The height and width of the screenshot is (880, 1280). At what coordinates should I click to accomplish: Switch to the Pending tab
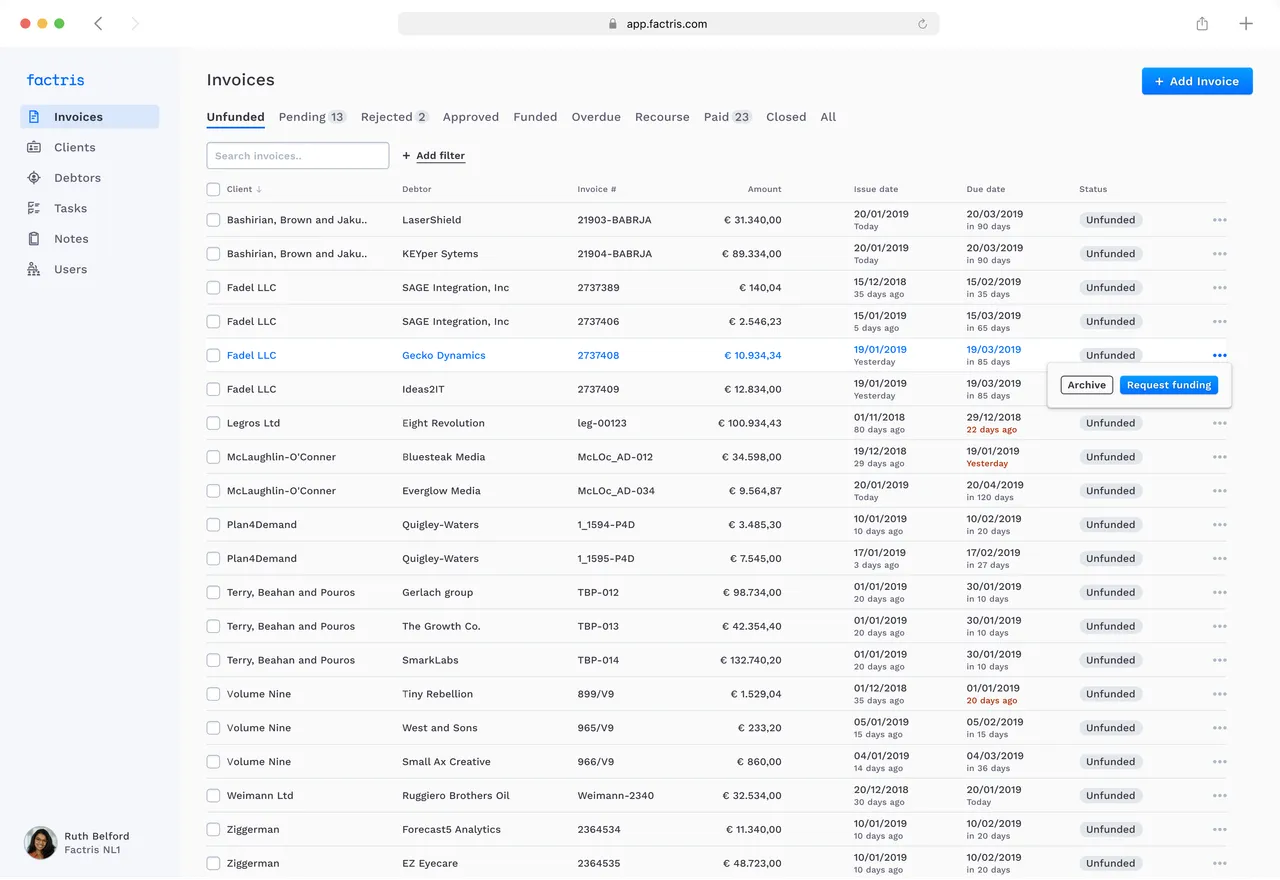pos(312,117)
